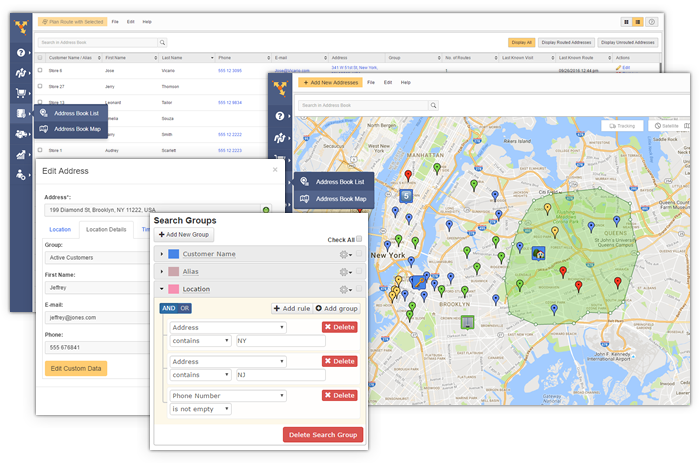Open the Edit menu in the map window
The image size is (700, 463).
tap(388, 83)
